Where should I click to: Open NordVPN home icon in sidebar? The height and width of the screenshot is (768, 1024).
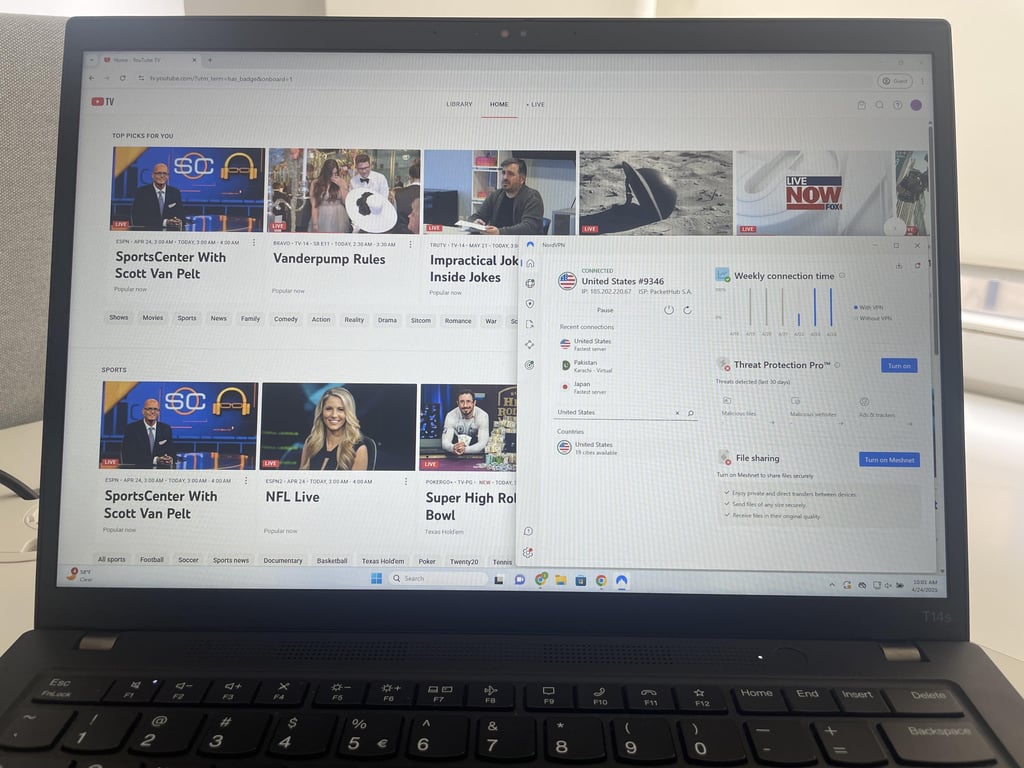(x=530, y=263)
